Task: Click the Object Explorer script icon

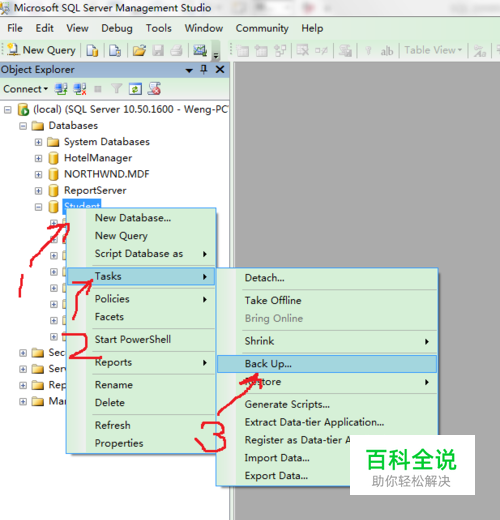Action: pyautogui.click(x=154, y=89)
